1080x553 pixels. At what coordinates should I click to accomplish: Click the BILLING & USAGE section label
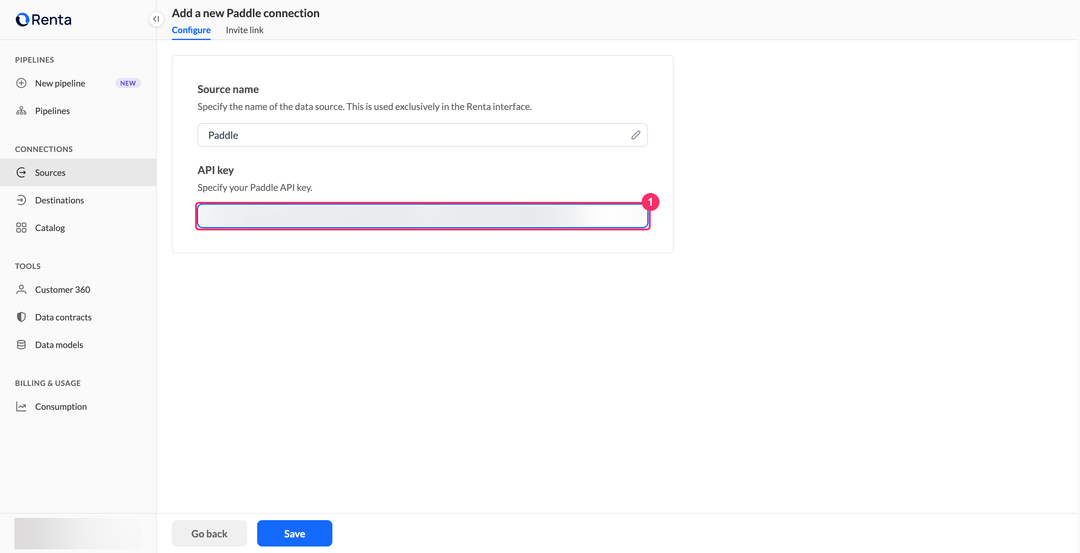(x=48, y=384)
